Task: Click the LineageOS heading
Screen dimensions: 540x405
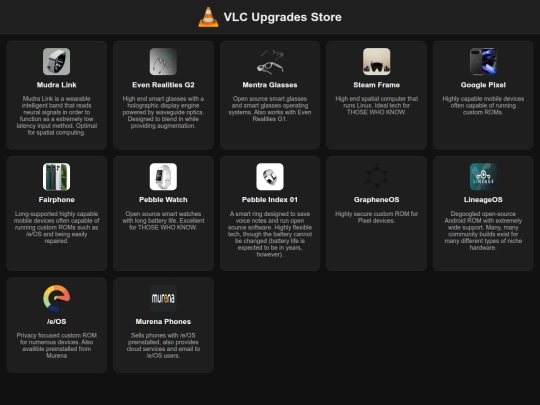Action: click(x=483, y=200)
